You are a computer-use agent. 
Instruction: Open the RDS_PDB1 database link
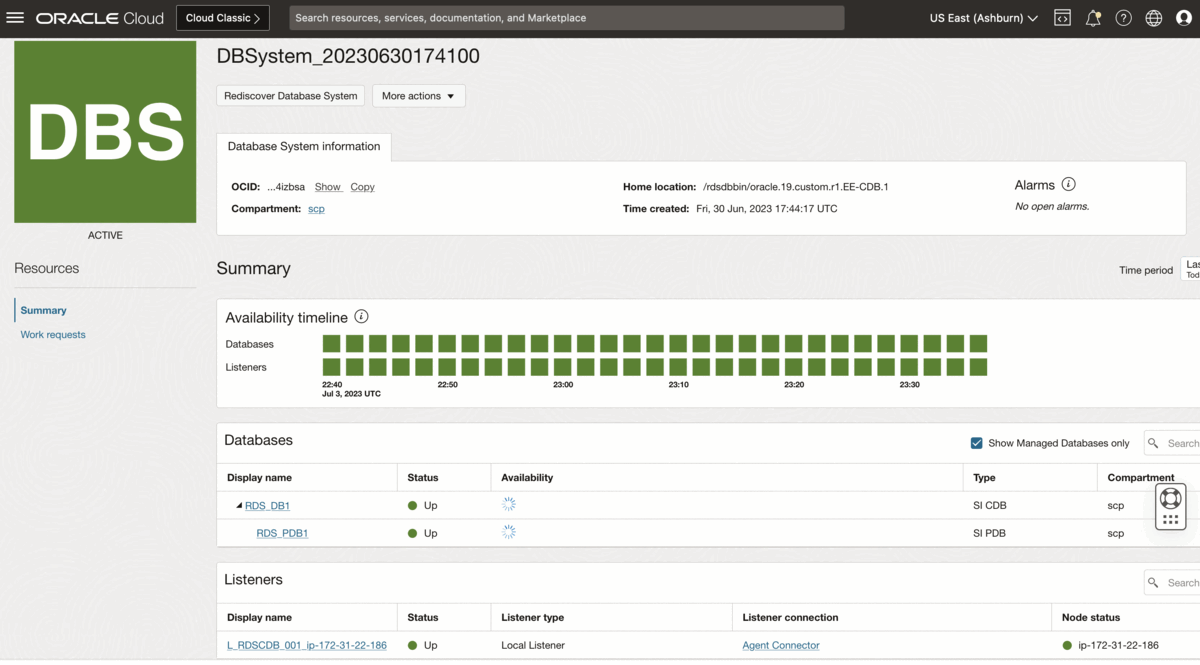click(x=282, y=534)
